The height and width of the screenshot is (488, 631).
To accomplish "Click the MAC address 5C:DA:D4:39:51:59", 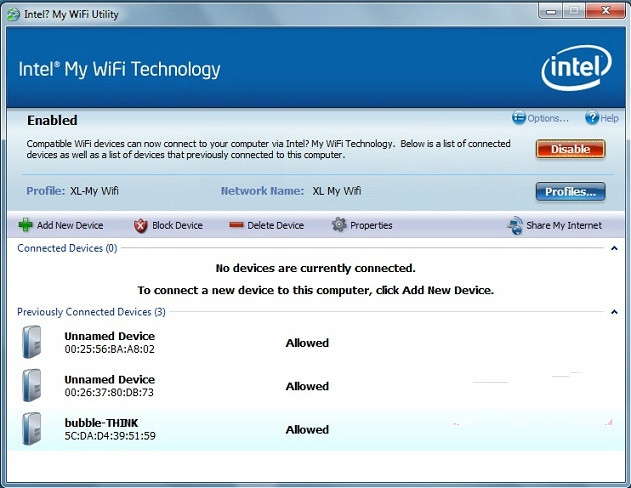I will tap(110, 436).
